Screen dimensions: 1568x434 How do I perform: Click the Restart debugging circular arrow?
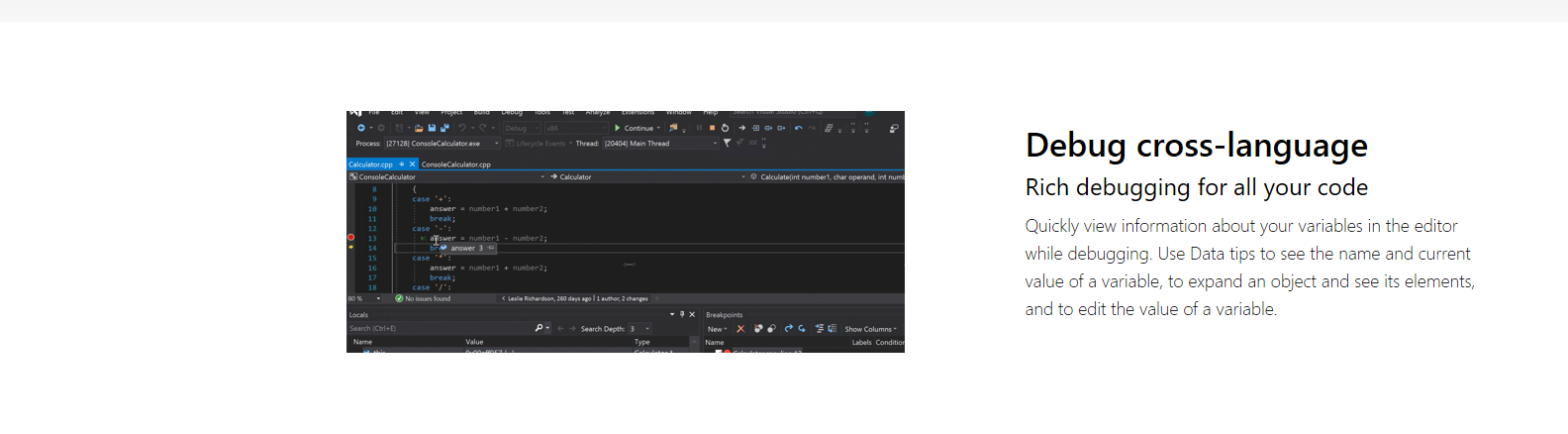[x=725, y=128]
